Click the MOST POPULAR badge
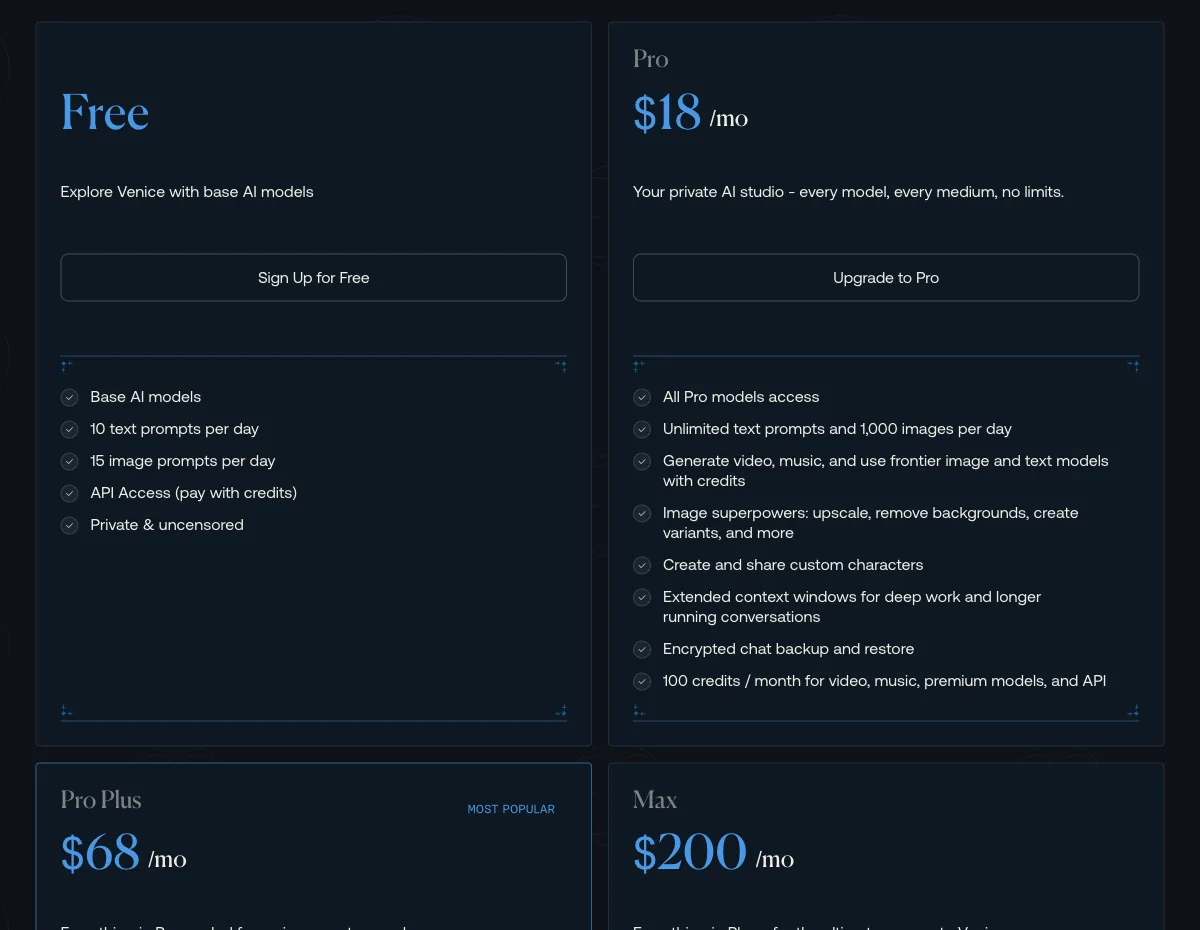1200x930 pixels. 511,809
